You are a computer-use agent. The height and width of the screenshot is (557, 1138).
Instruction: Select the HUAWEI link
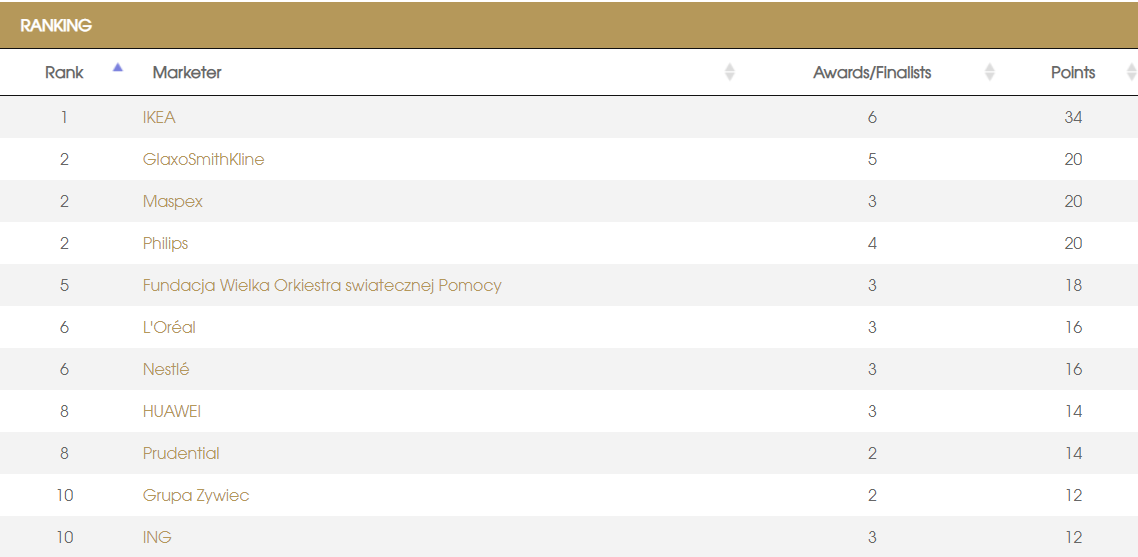click(172, 412)
